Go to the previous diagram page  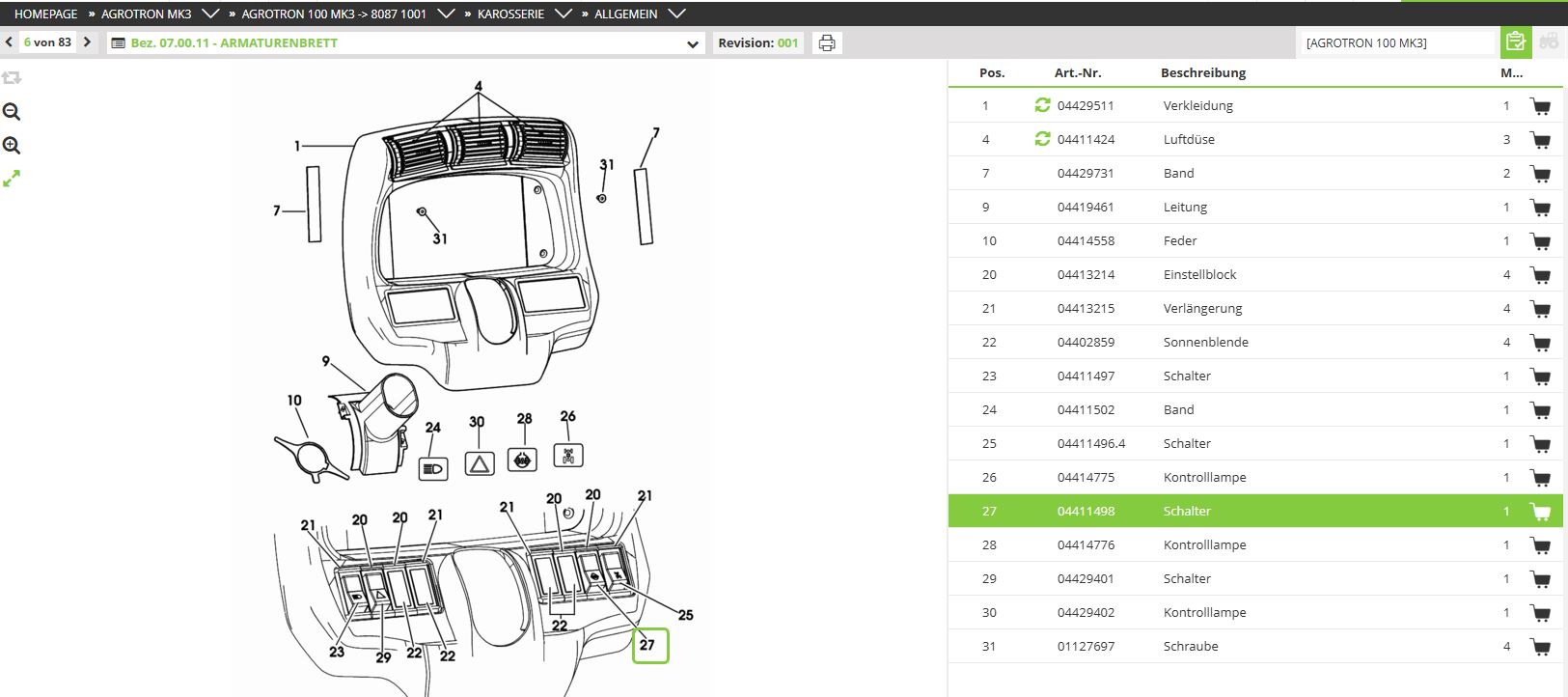[x=9, y=42]
